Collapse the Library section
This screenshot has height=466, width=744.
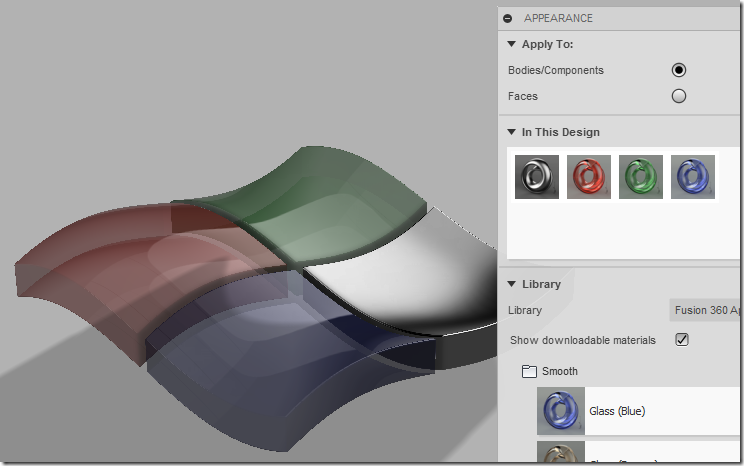click(x=512, y=284)
